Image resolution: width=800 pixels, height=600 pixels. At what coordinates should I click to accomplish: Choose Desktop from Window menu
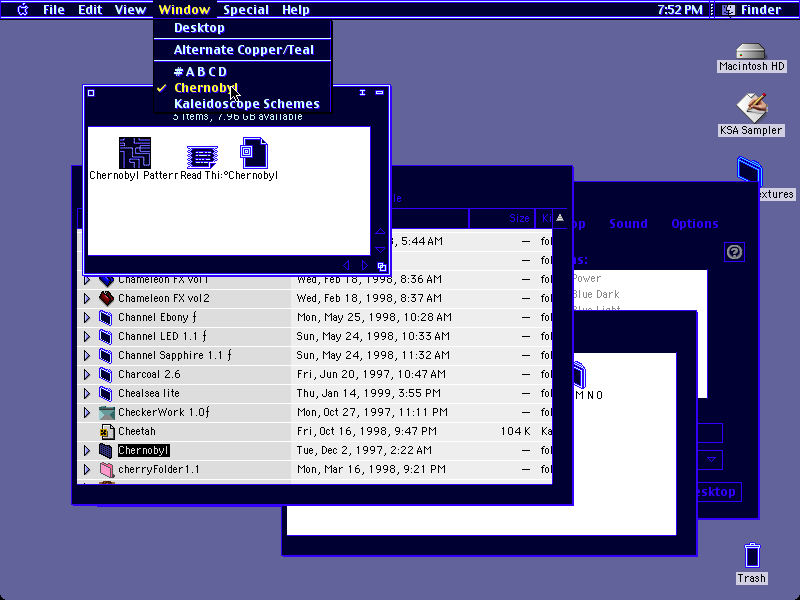[242, 28]
